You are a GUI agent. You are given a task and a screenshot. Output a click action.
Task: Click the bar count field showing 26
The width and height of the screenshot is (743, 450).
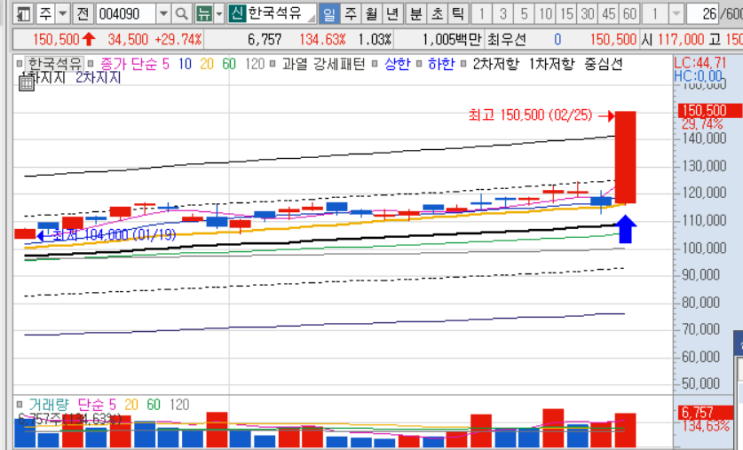click(703, 14)
